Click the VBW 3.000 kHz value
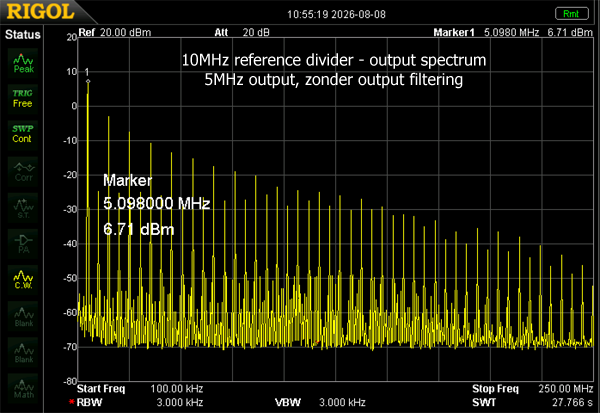The width and height of the screenshot is (600, 413). [x=342, y=402]
